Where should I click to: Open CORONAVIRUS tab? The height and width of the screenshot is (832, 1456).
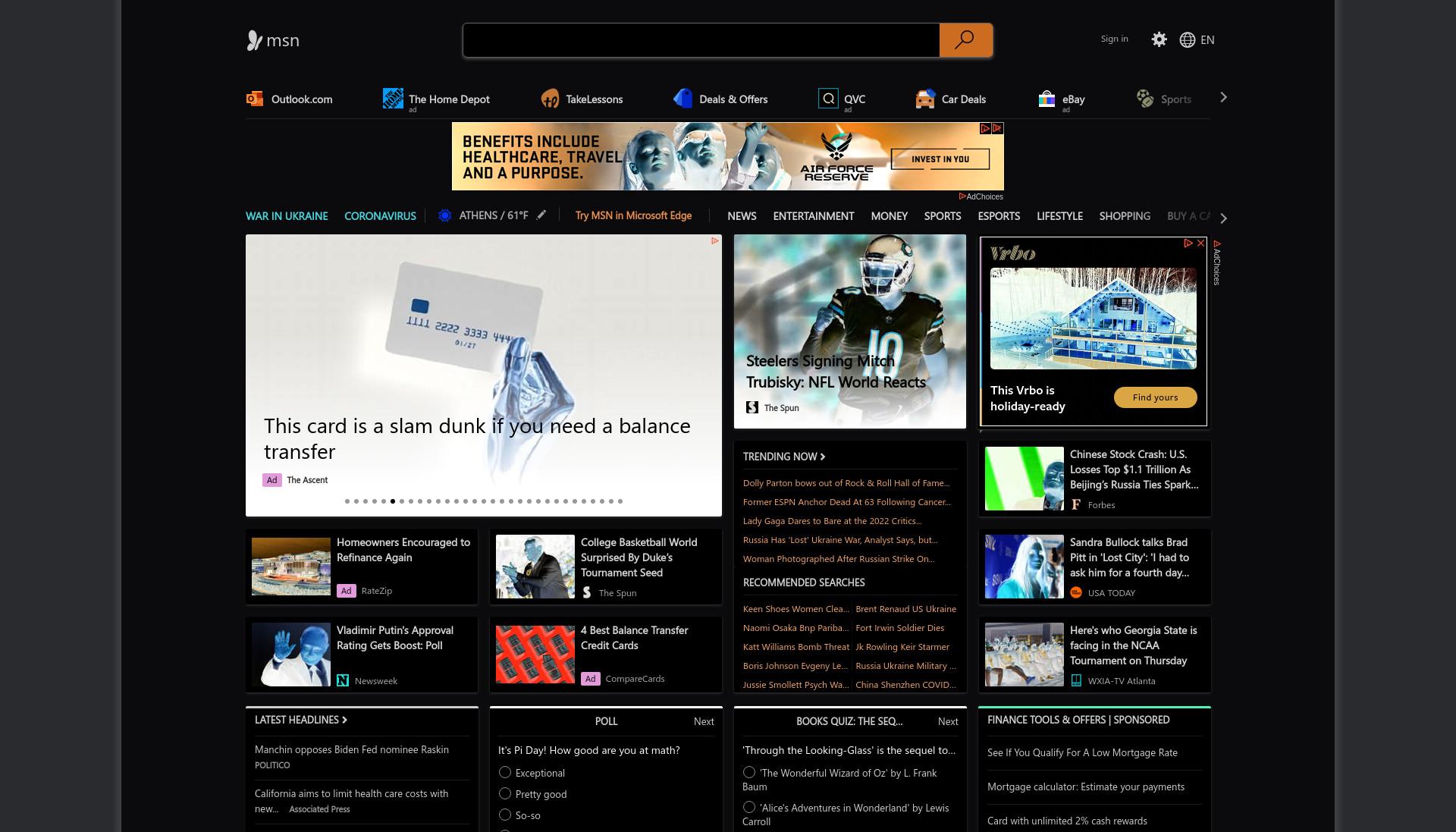coord(380,216)
